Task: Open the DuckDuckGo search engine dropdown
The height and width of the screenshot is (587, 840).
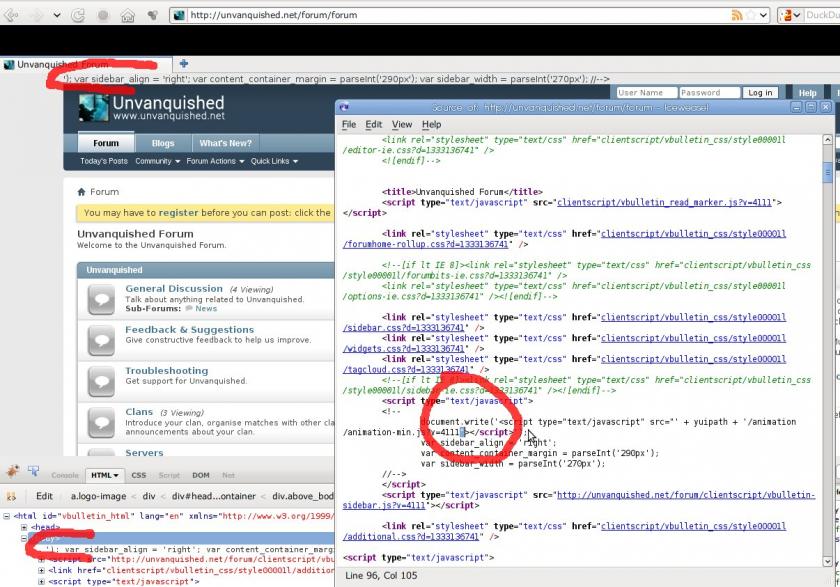Action: [x=796, y=15]
